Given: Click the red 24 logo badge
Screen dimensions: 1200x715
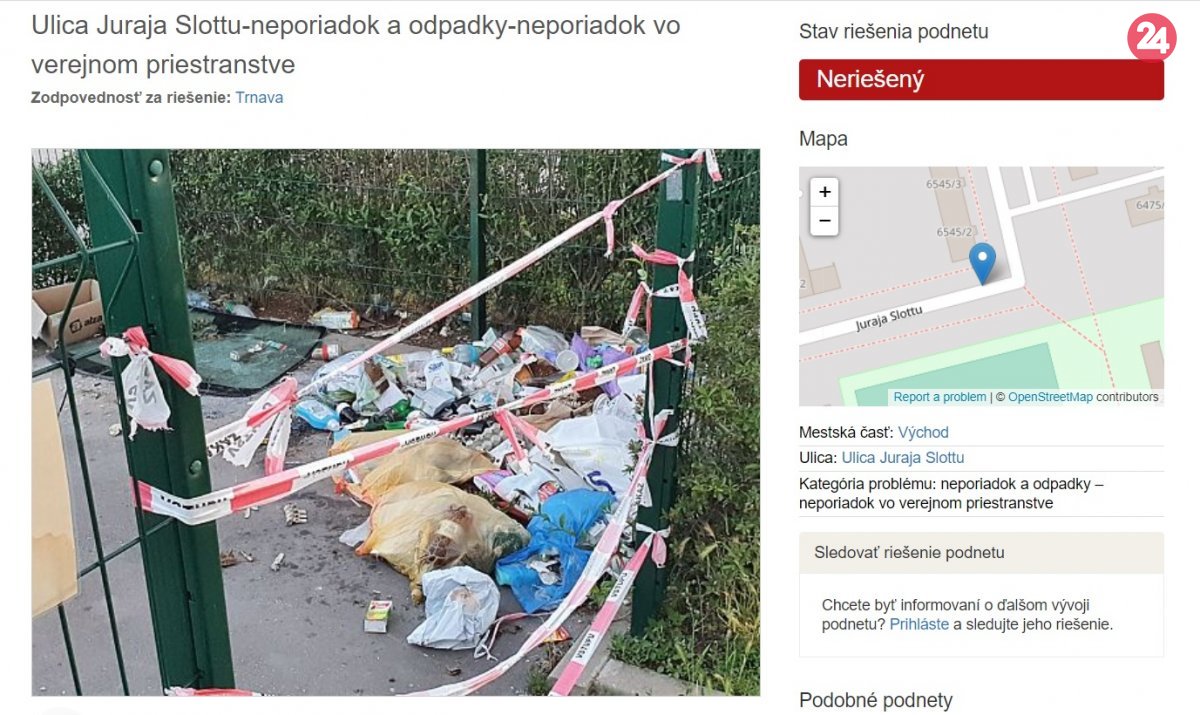Looking at the screenshot, I should [x=1151, y=38].
